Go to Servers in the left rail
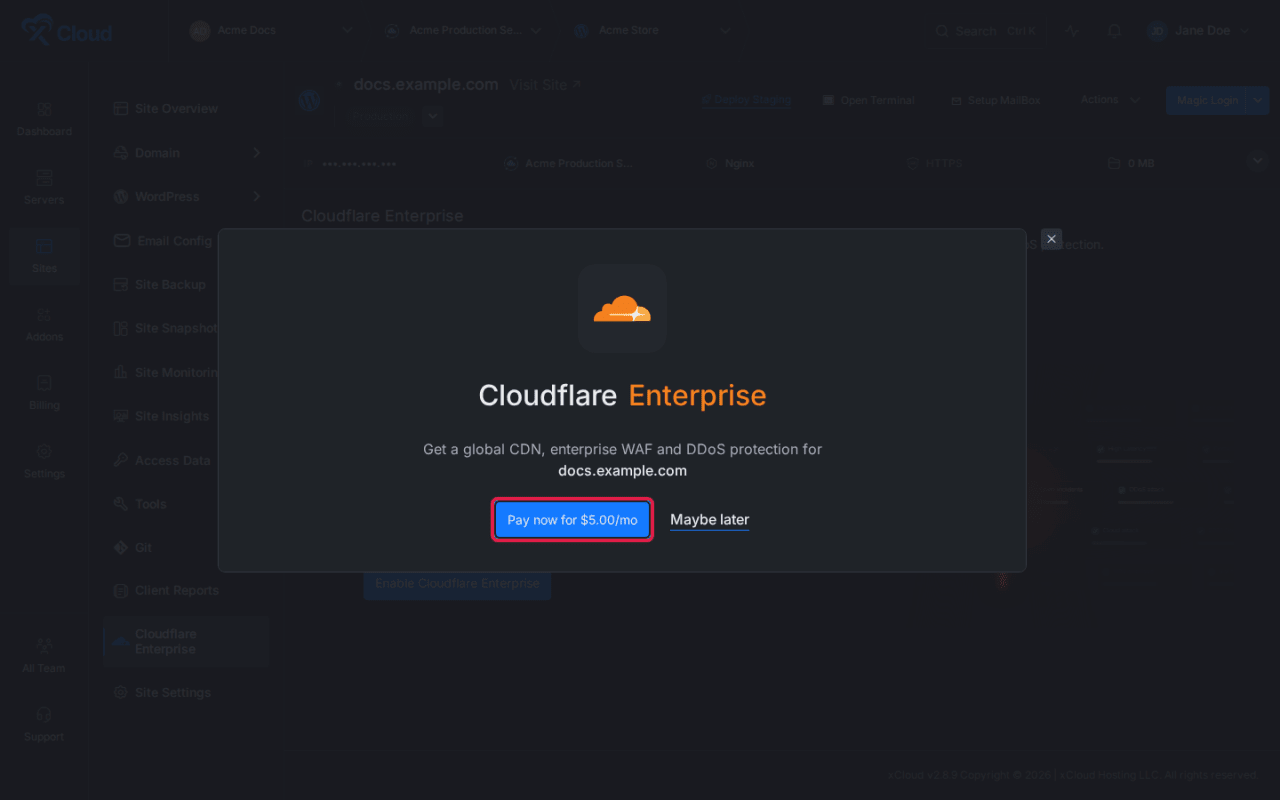 coord(44,187)
